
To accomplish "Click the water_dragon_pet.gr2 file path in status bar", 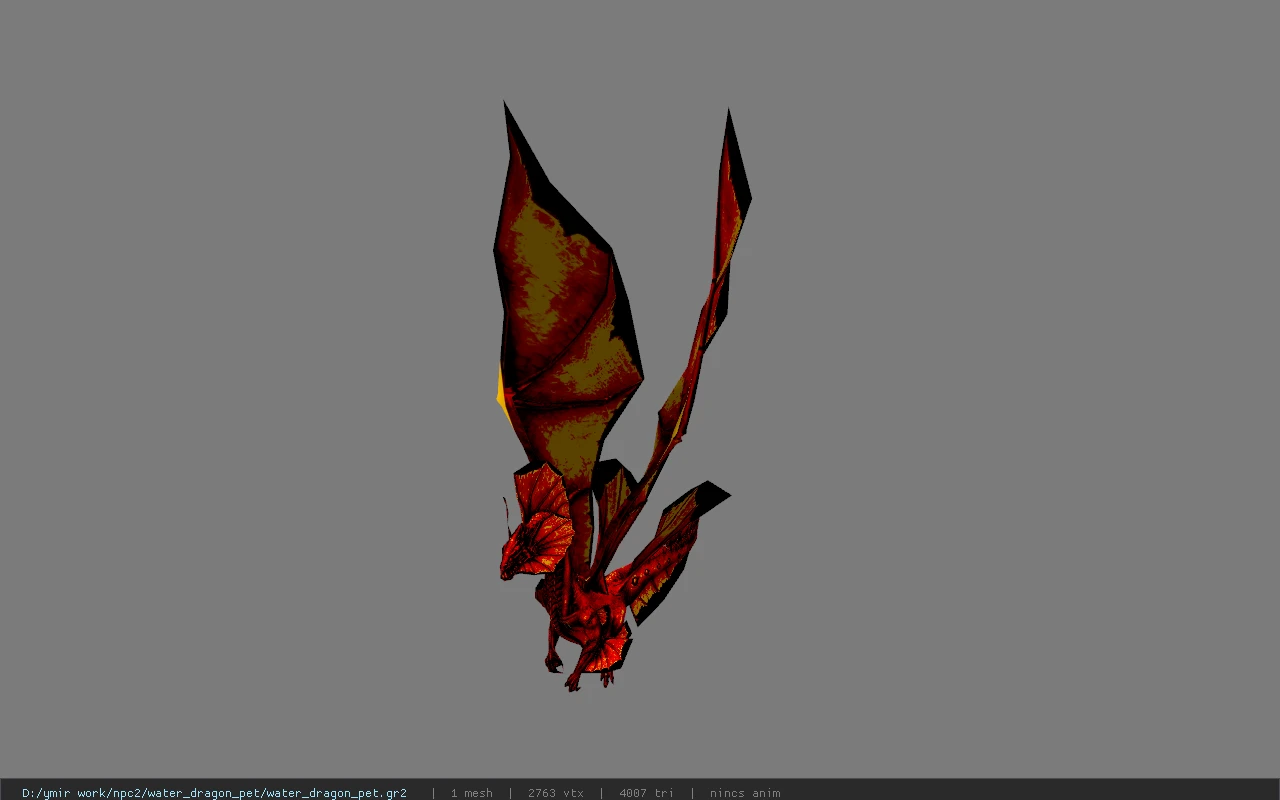I will click(214, 793).
